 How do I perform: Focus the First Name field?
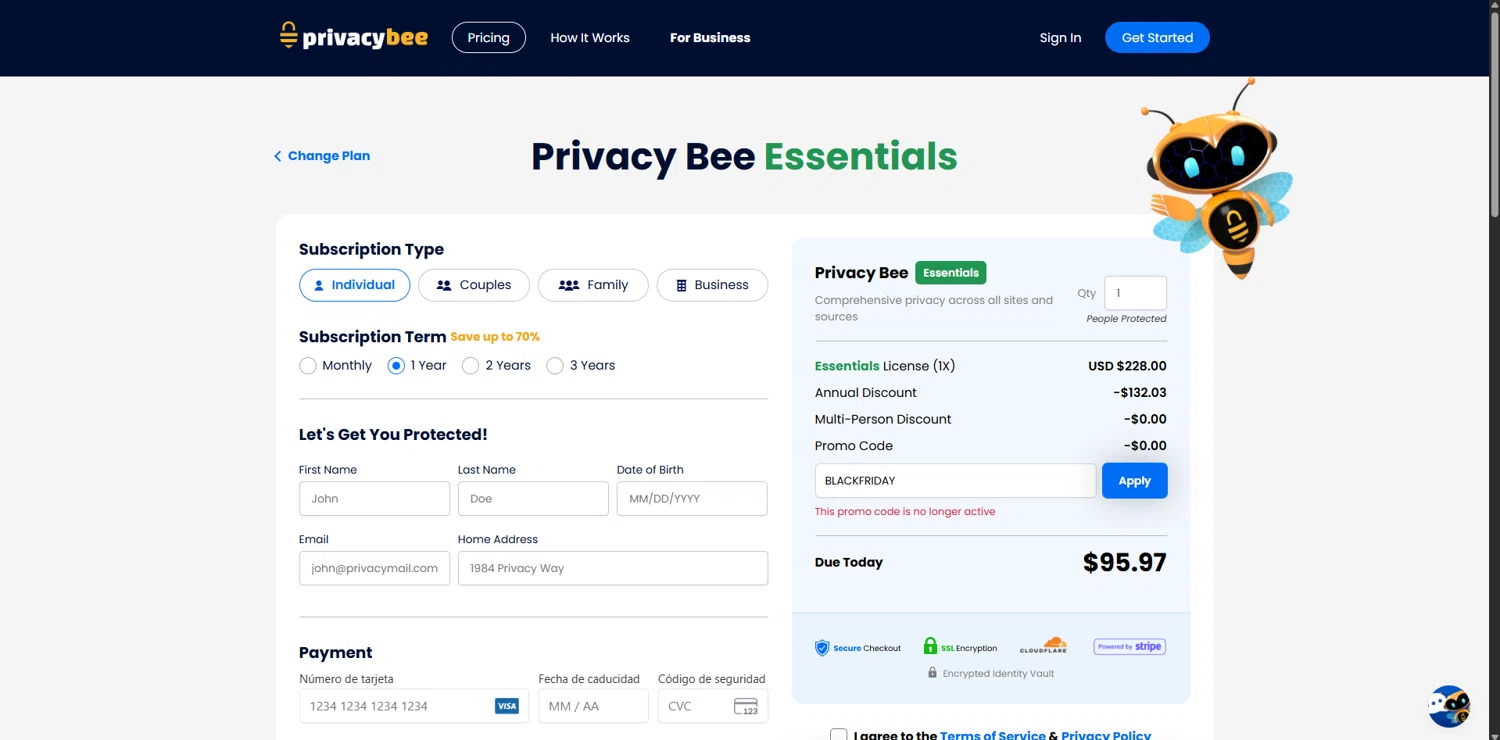(374, 499)
